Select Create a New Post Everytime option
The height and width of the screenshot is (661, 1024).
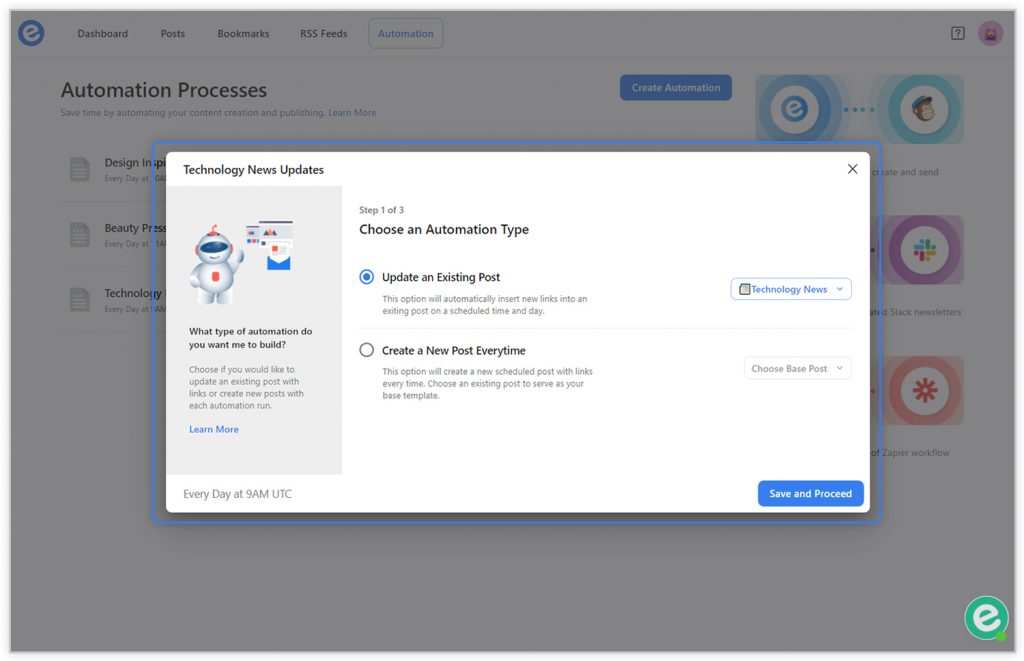click(367, 350)
